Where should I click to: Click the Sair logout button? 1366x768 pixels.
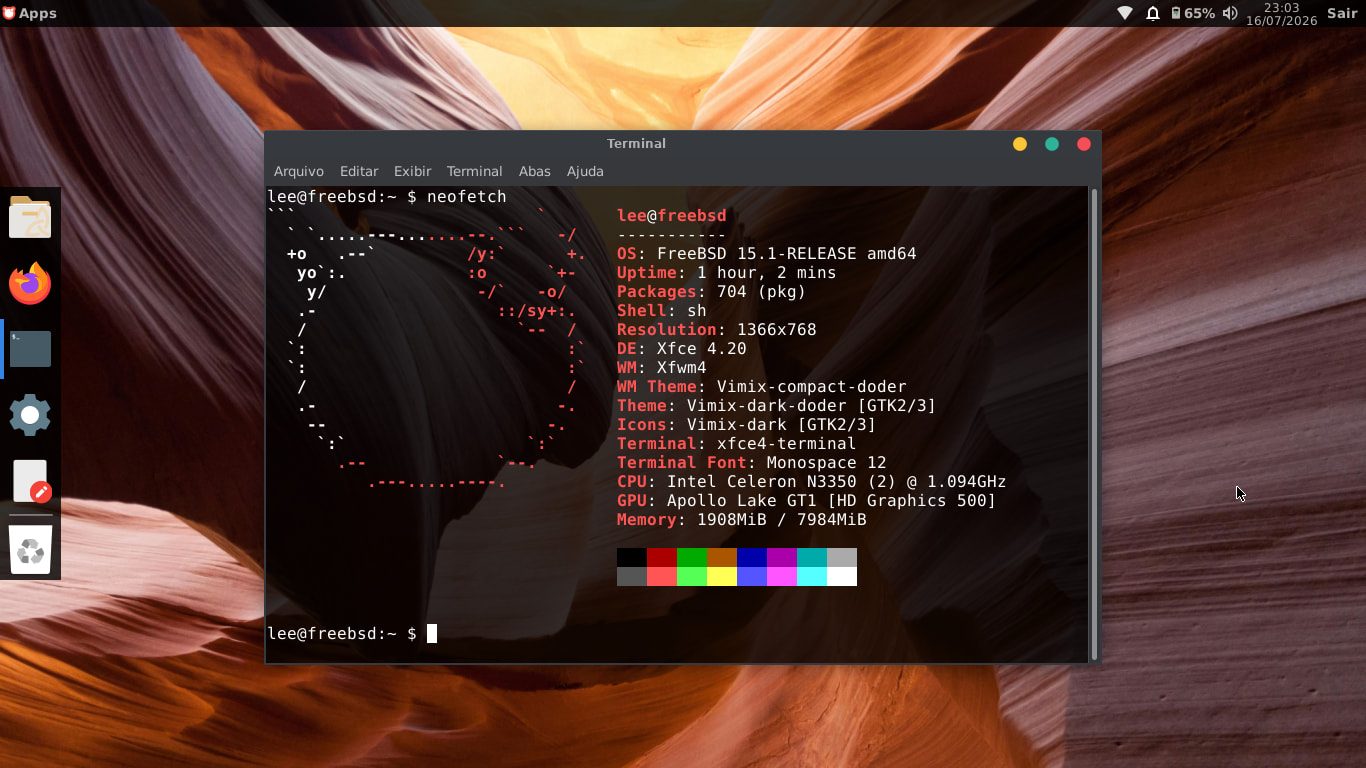coord(1342,13)
